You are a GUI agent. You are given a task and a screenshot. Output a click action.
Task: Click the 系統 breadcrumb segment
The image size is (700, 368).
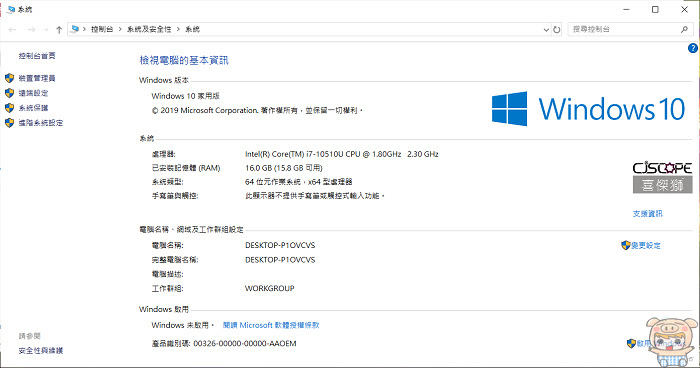[x=192, y=29]
